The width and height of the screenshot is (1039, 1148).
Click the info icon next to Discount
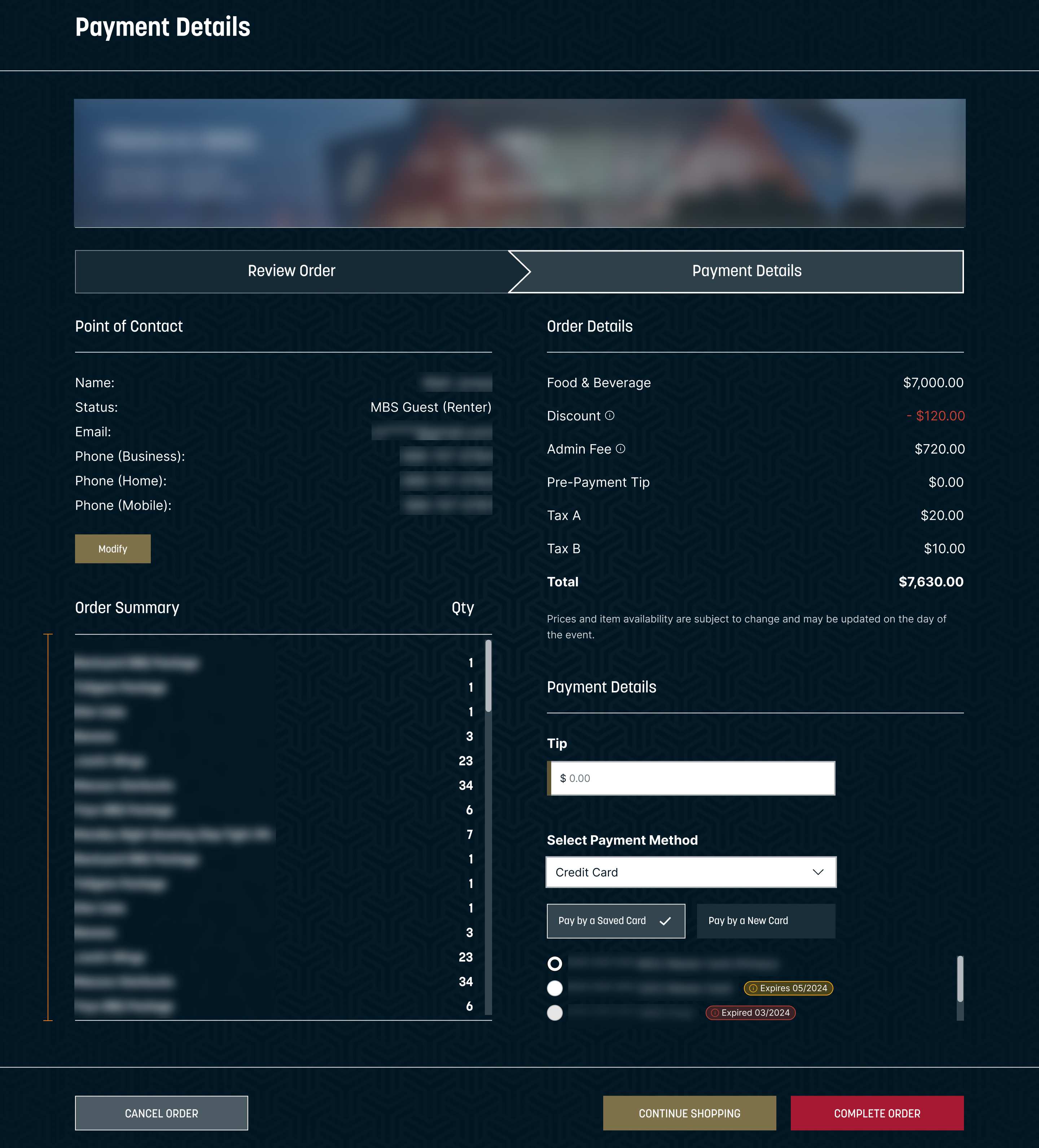[611, 416]
